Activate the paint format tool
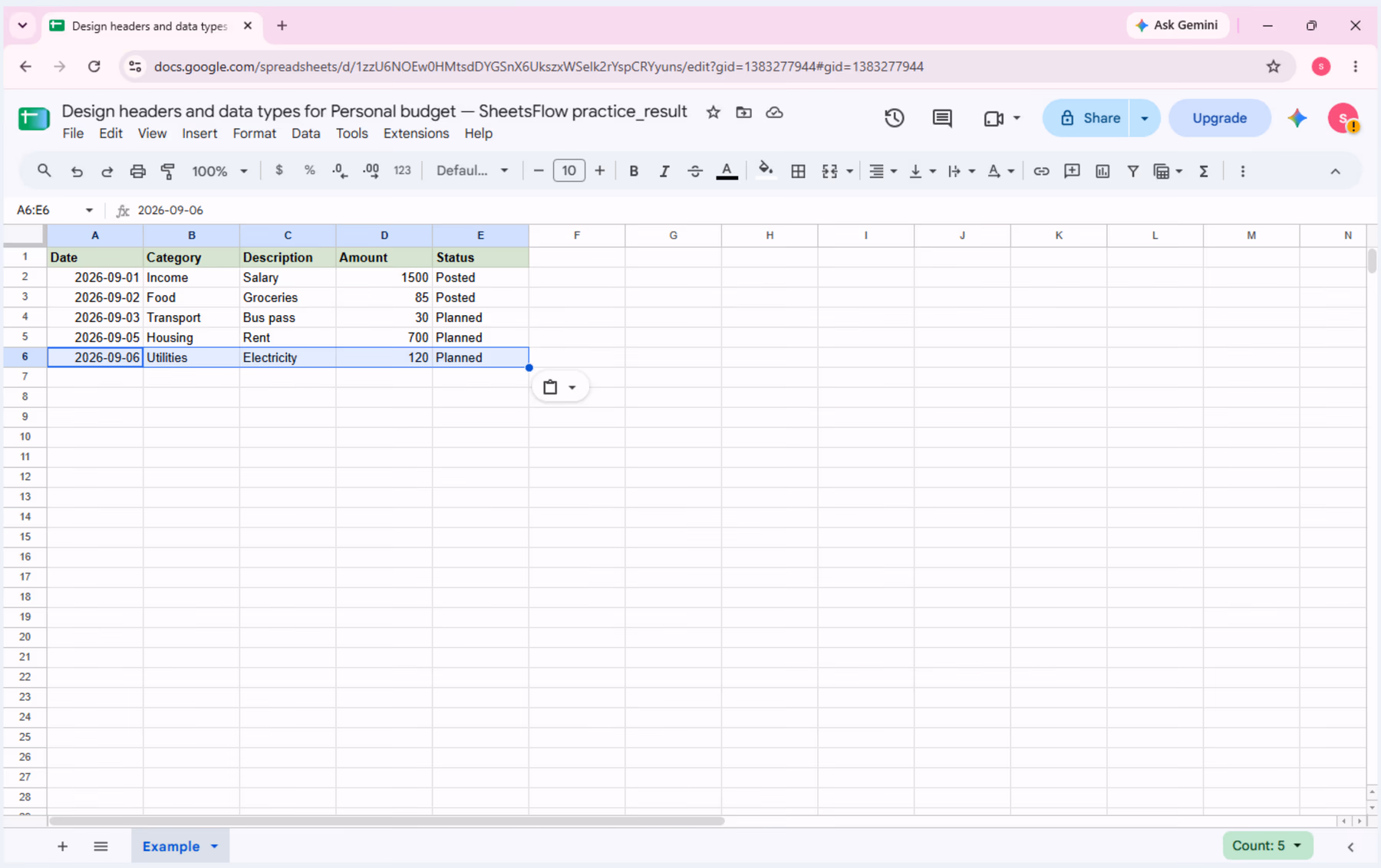Image resolution: width=1381 pixels, height=868 pixels. click(x=168, y=171)
